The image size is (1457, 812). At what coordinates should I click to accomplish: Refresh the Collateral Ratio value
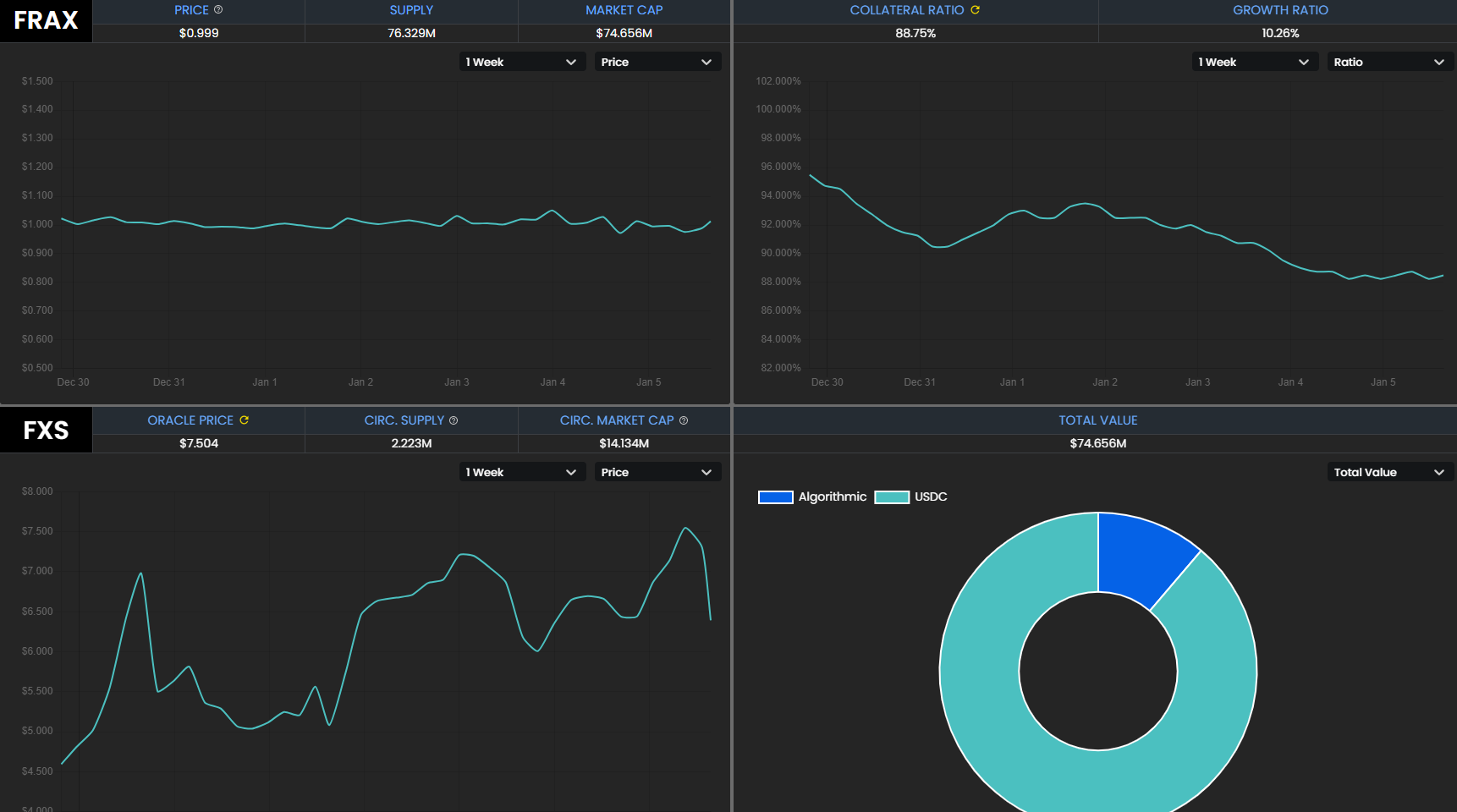(x=975, y=9)
